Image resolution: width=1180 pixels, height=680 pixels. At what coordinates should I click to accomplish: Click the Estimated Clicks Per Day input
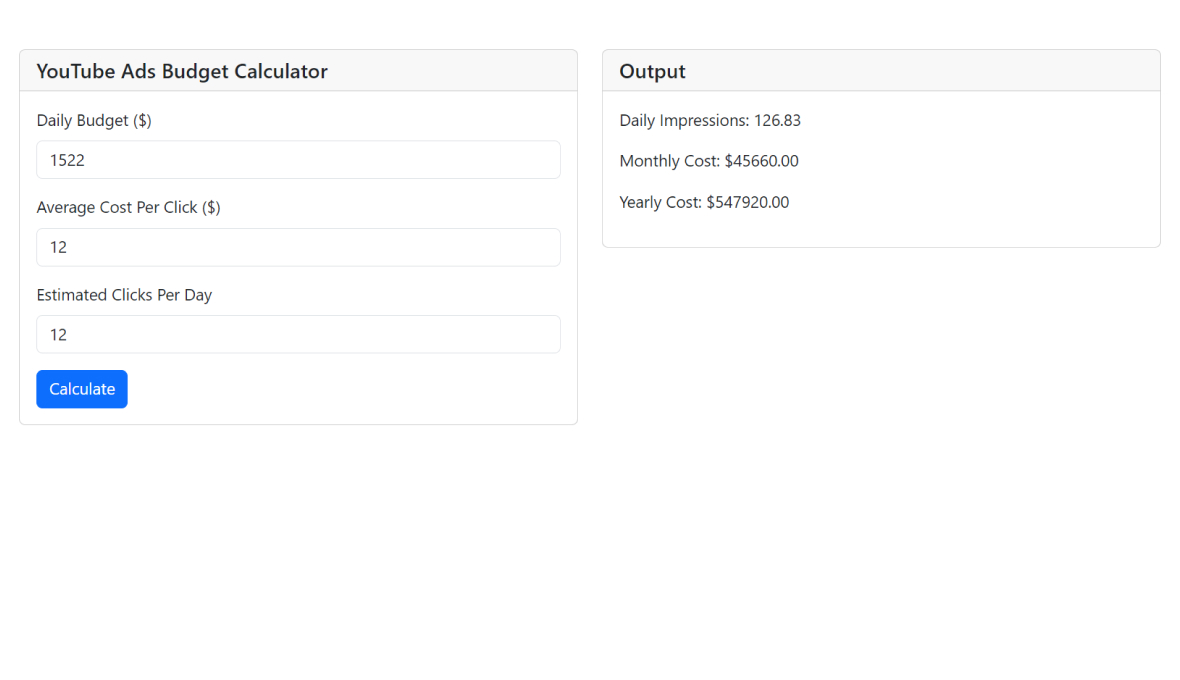click(298, 334)
